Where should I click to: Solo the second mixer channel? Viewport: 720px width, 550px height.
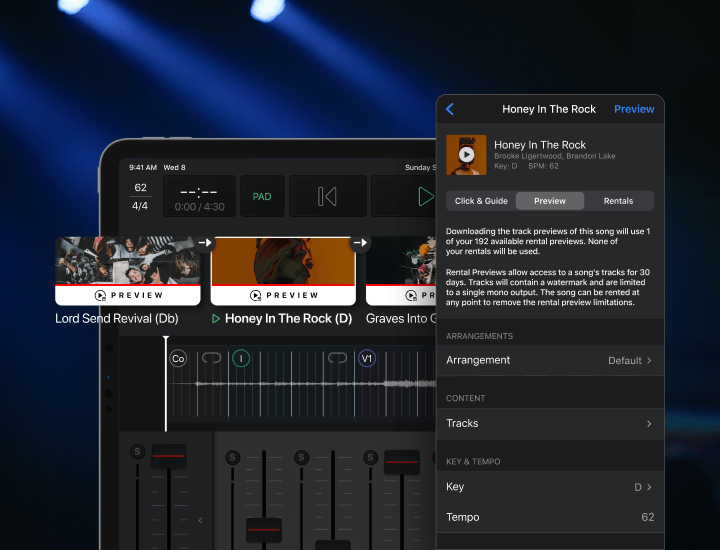pos(232,457)
